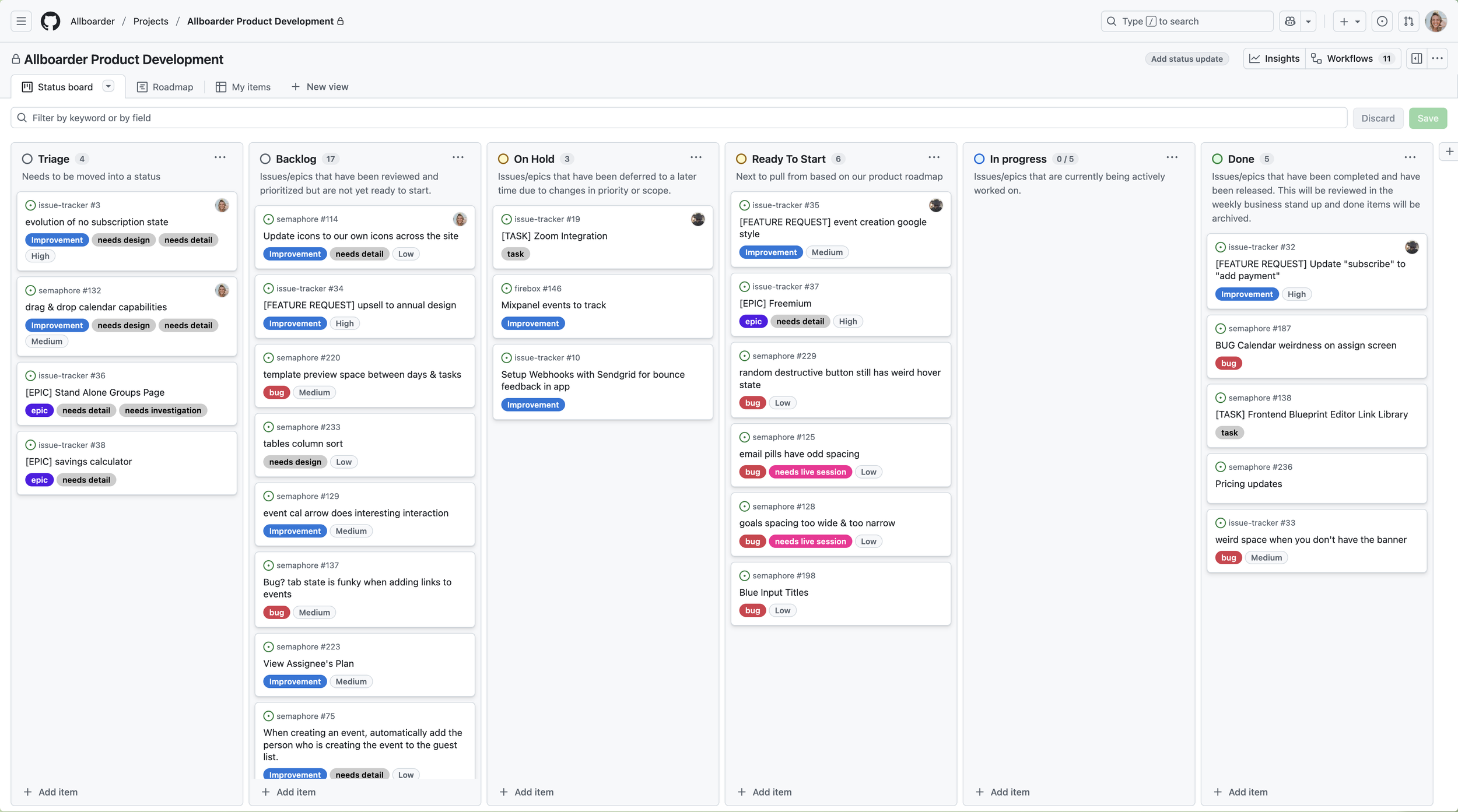This screenshot has height=812, width=1458.
Task: Open the create new plus dropdown arrow
Action: click(1357, 22)
